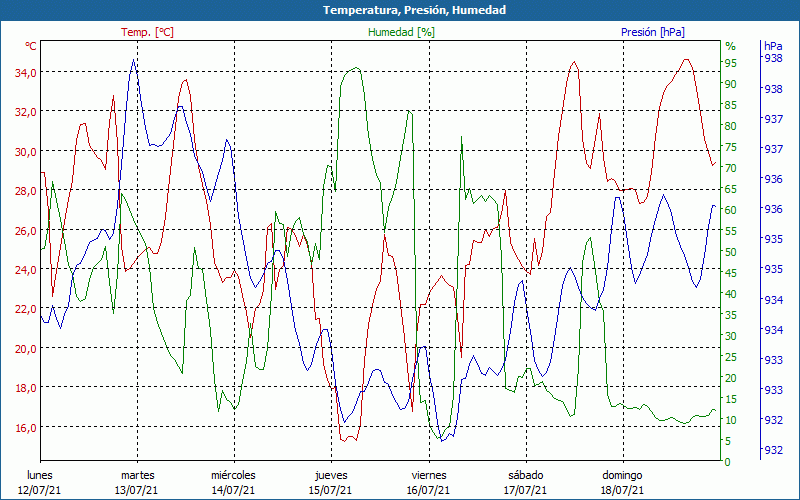Select the date '15/07/21'

(x=330, y=490)
